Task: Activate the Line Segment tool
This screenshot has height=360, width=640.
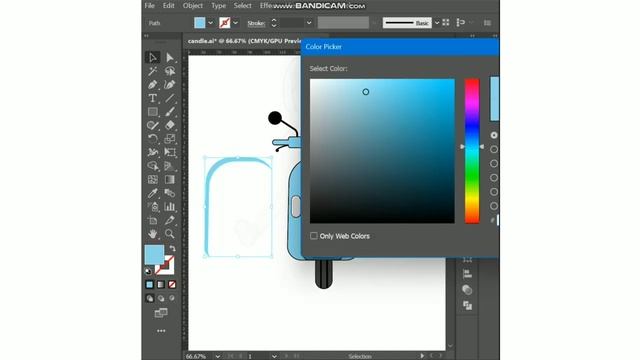Action: (x=170, y=98)
